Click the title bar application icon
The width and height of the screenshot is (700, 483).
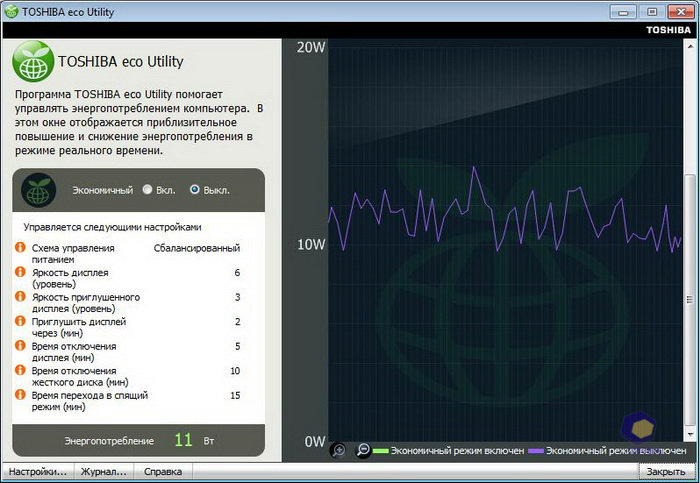12,11
